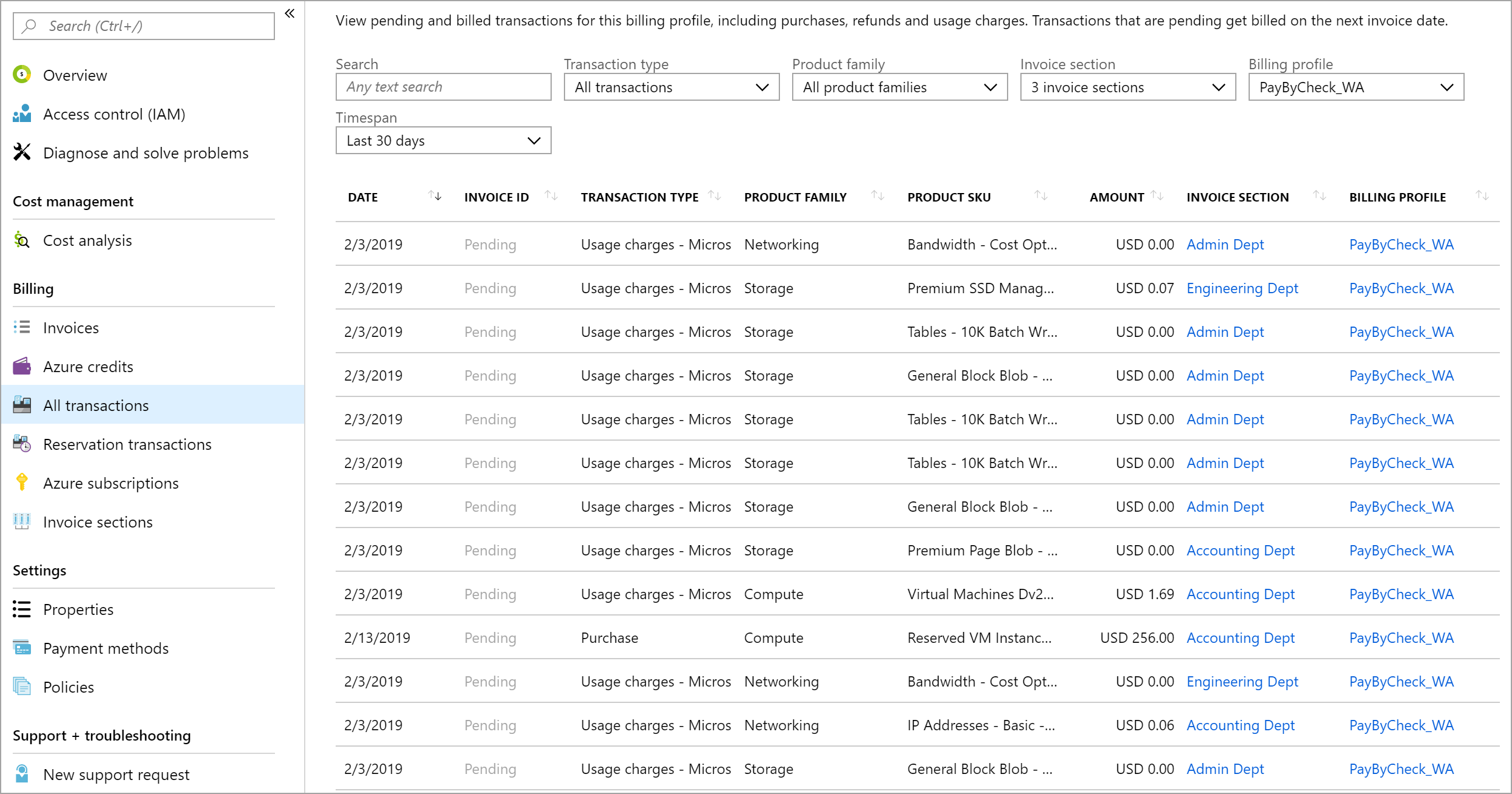Click the Accounting Dept link in transactions
Image resolution: width=1512 pixels, height=794 pixels.
click(x=1241, y=550)
